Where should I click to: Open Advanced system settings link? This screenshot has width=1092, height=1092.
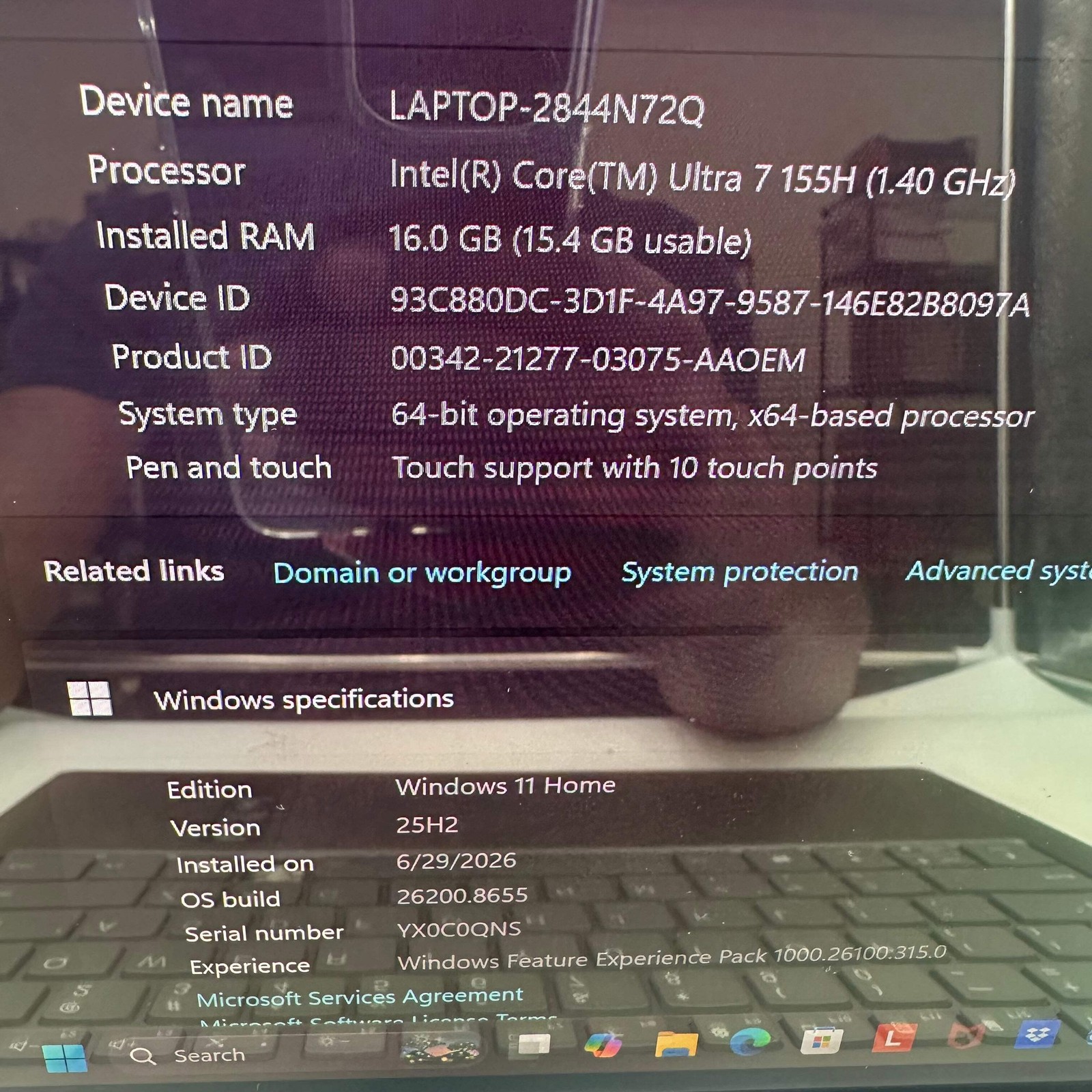[x=998, y=571]
